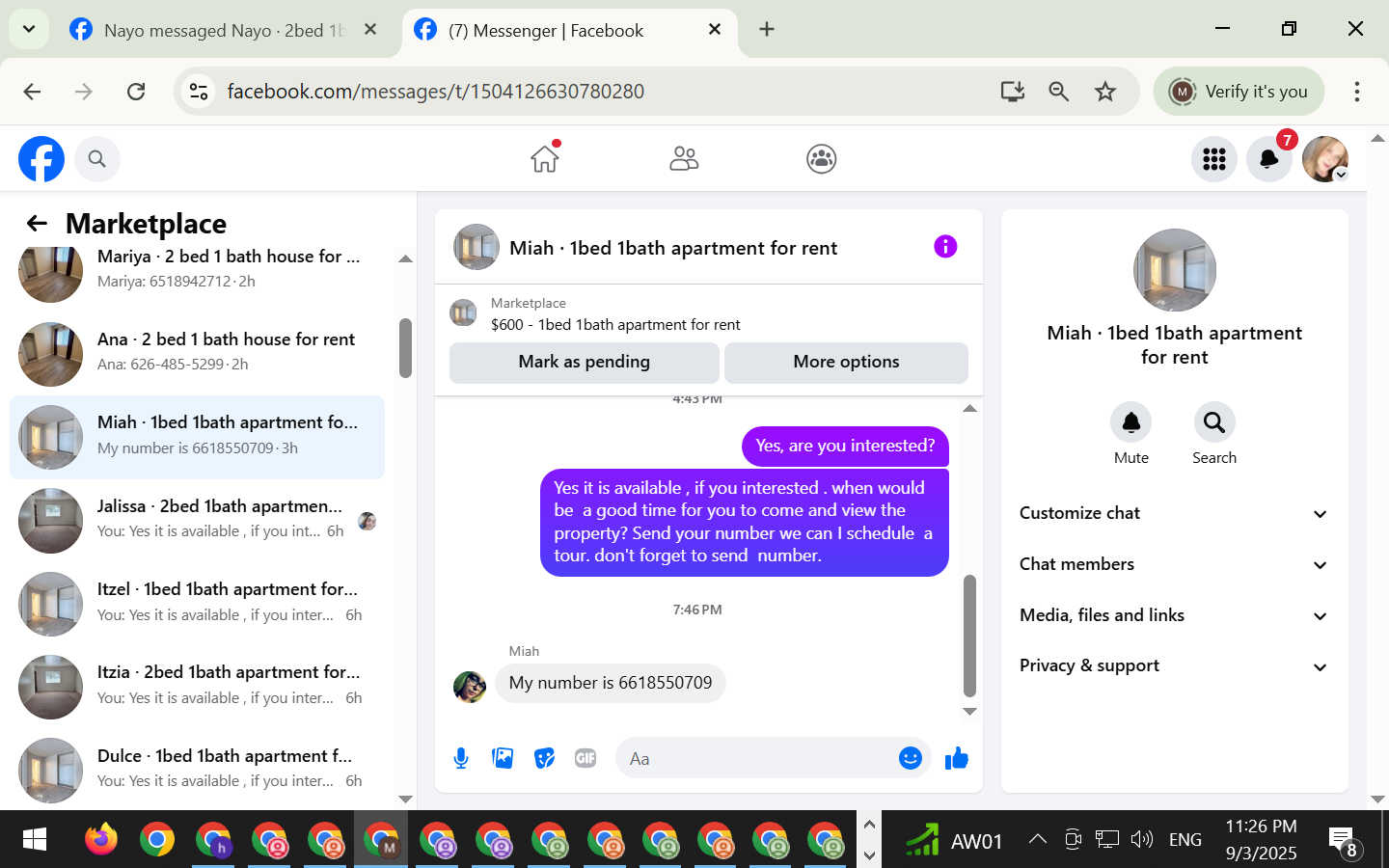Click Miah's avatar beside her message

click(x=470, y=687)
